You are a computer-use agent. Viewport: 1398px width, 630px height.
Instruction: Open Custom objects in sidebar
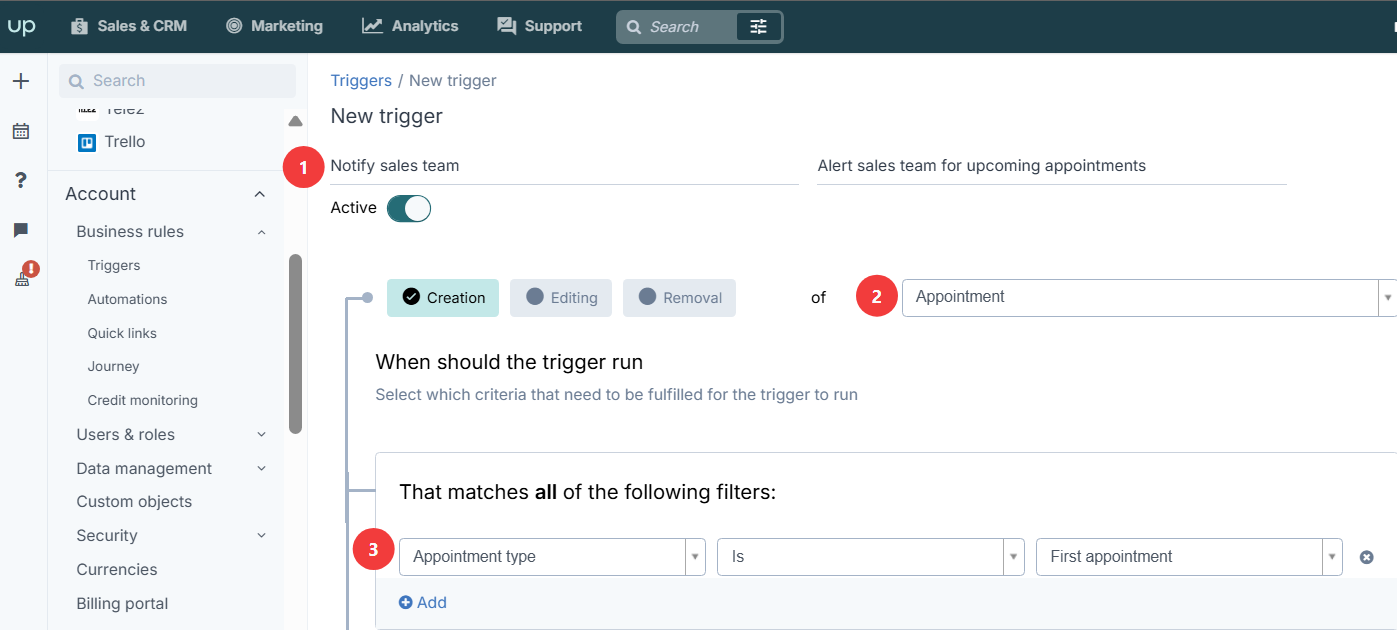[x=134, y=502]
